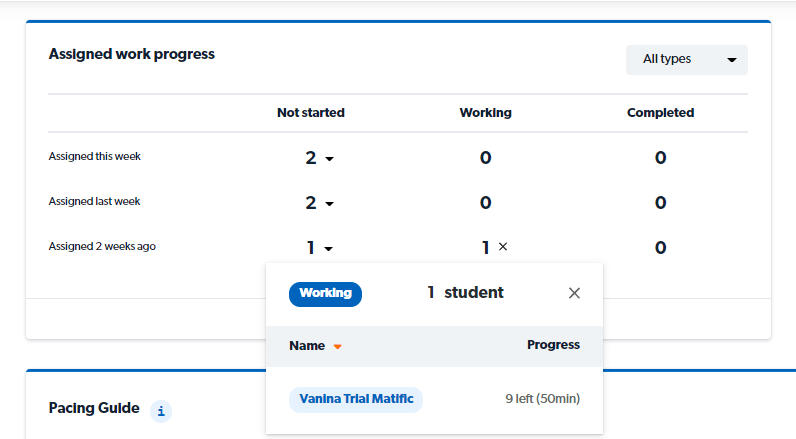Click the 9 left (50min) progress text

click(x=542, y=400)
